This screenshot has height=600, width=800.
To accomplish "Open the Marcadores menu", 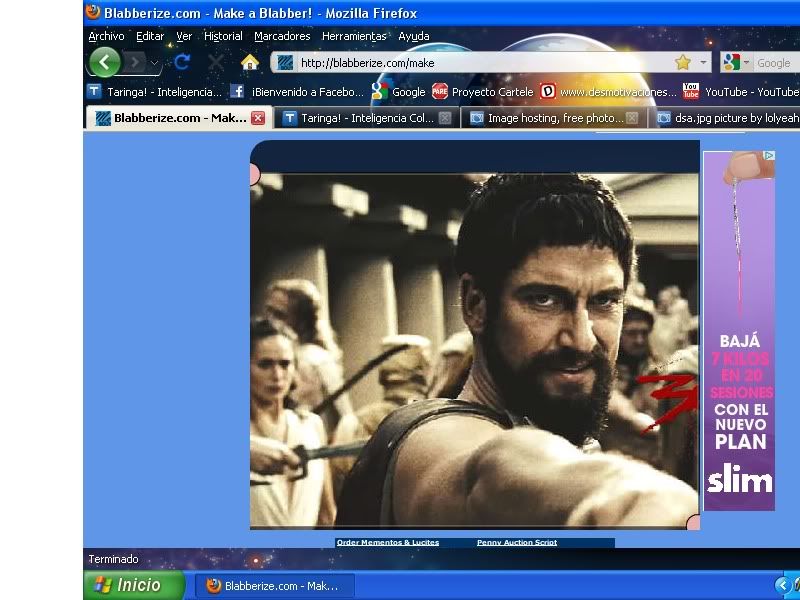I will click(282, 36).
